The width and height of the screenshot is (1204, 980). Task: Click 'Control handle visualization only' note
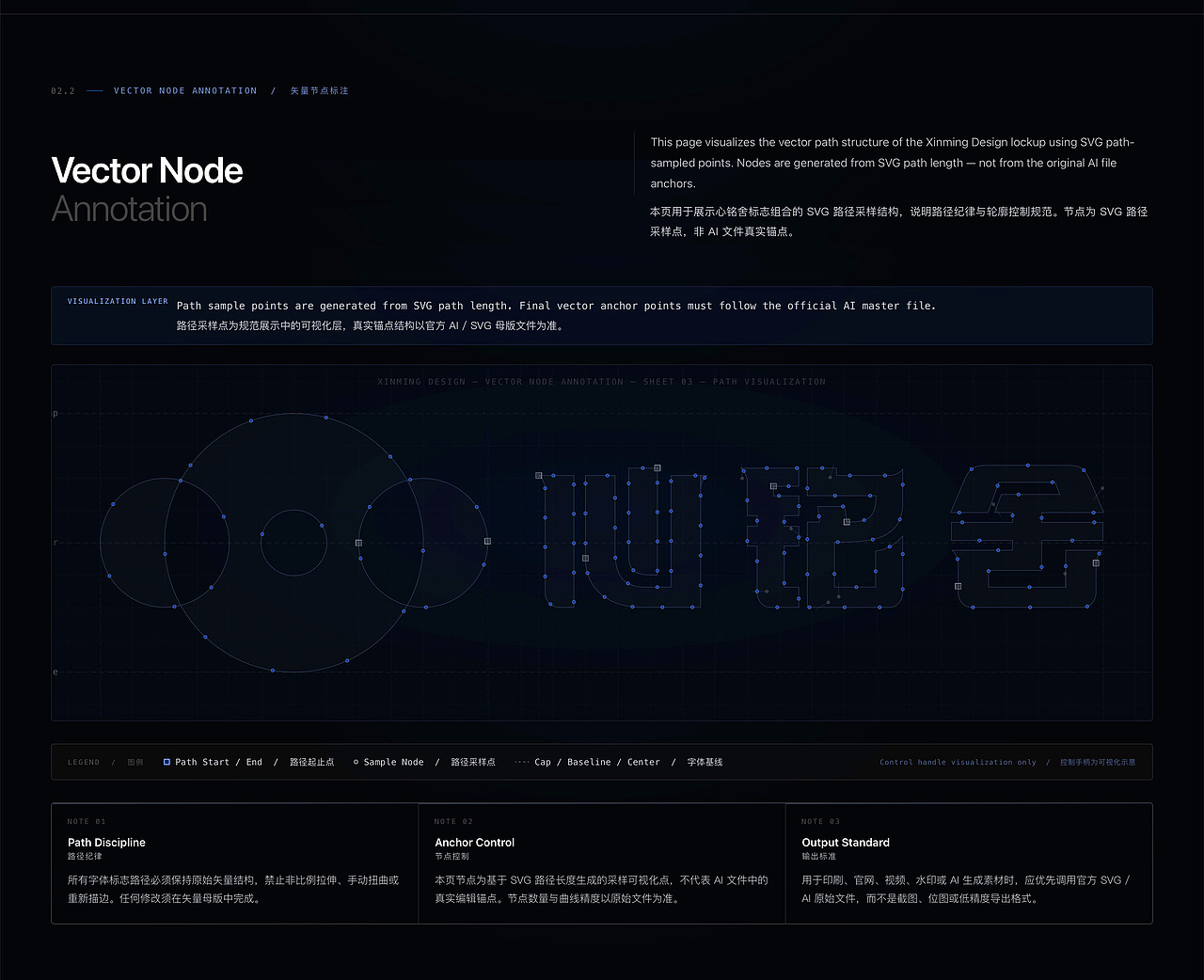[x=958, y=763]
